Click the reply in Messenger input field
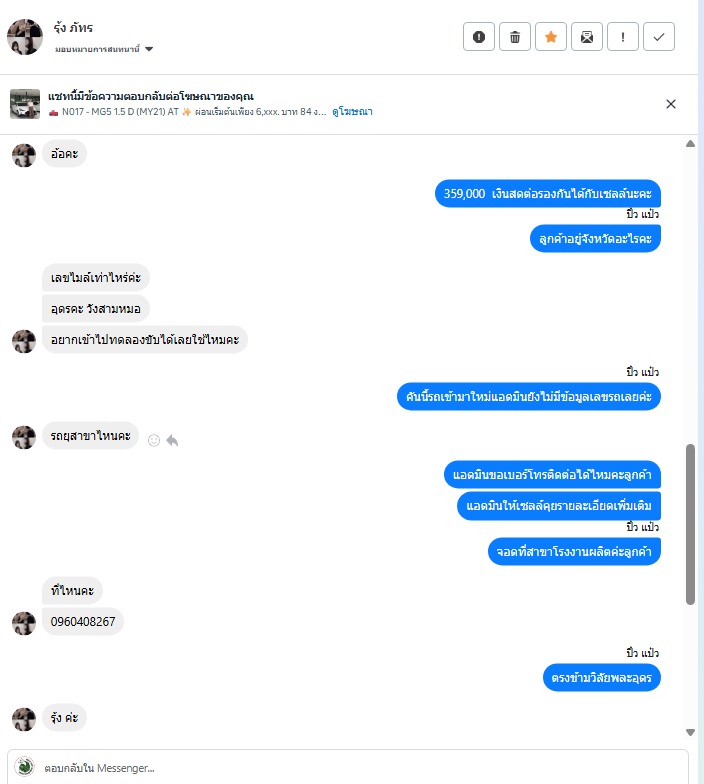Screen dimensions: 704x784 click(348, 768)
